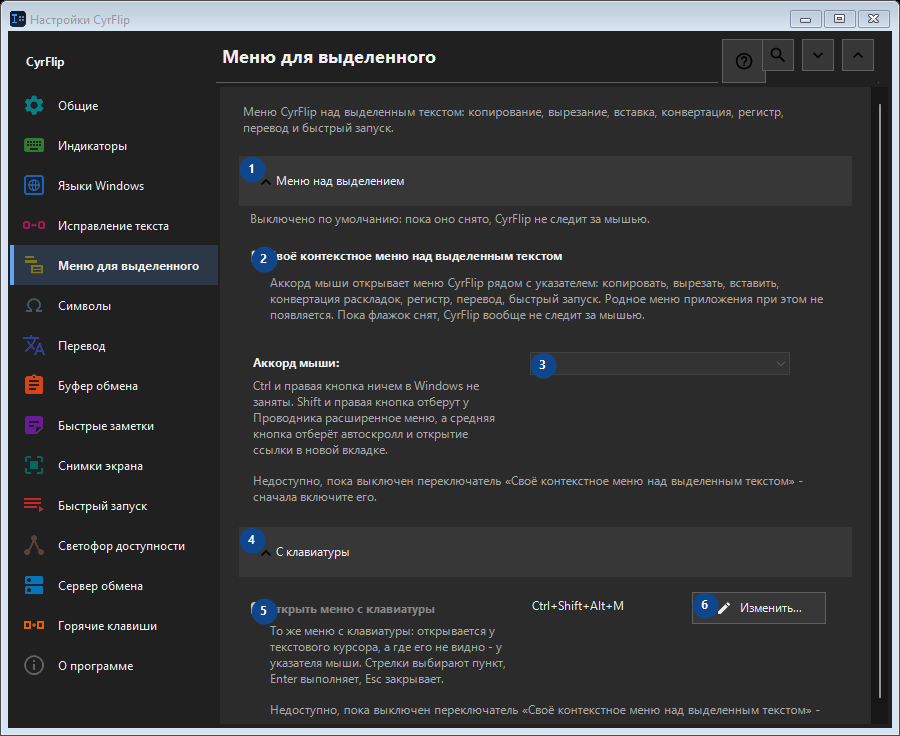Click the Ctrl+Shift+Alt+M shortcut text

(577, 606)
